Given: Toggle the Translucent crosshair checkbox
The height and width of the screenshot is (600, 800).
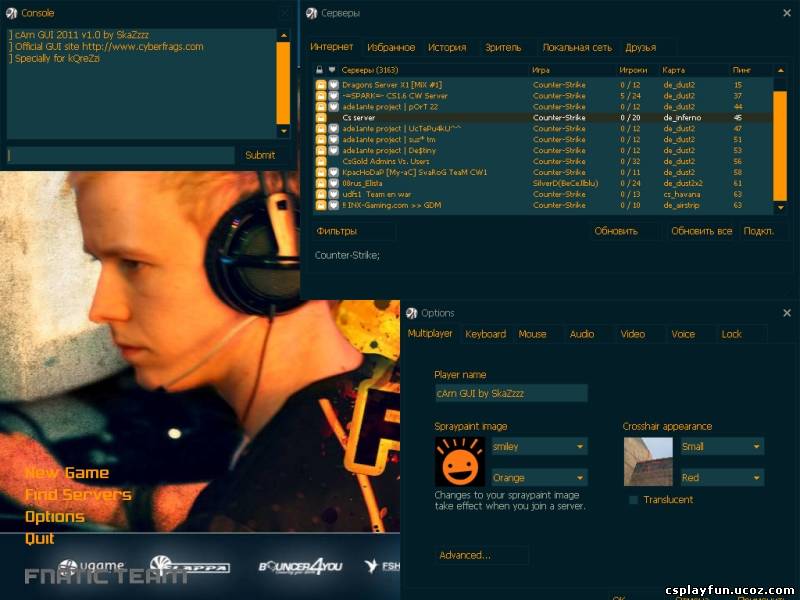Looking at the screenshot, I should [x=633, y=499].
